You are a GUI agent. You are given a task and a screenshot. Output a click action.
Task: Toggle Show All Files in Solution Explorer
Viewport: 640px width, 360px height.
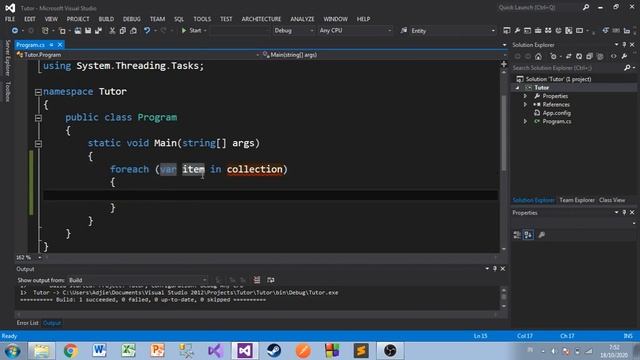click(x=600, y=56)
